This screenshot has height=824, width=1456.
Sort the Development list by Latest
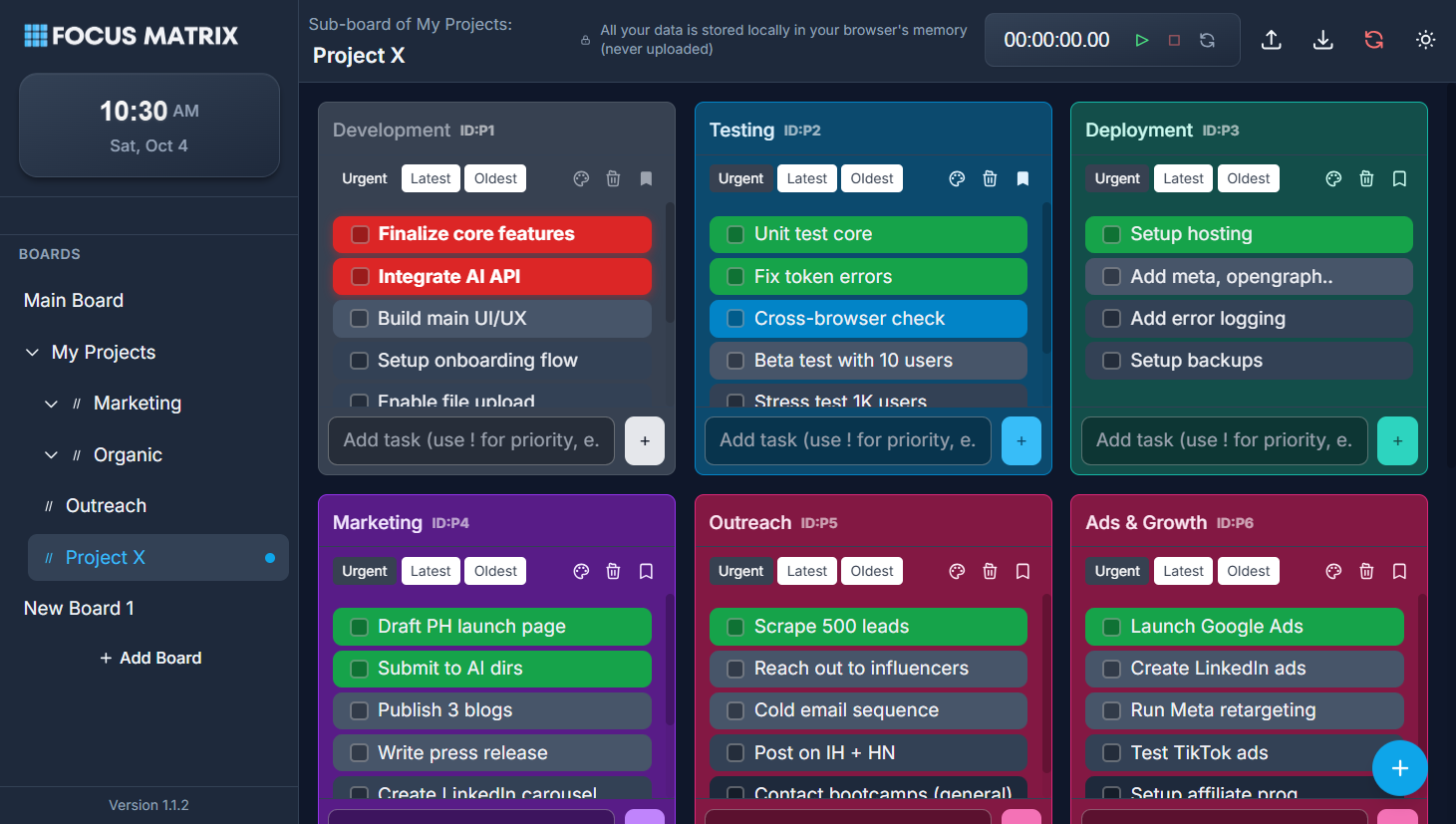pos(431,178)
